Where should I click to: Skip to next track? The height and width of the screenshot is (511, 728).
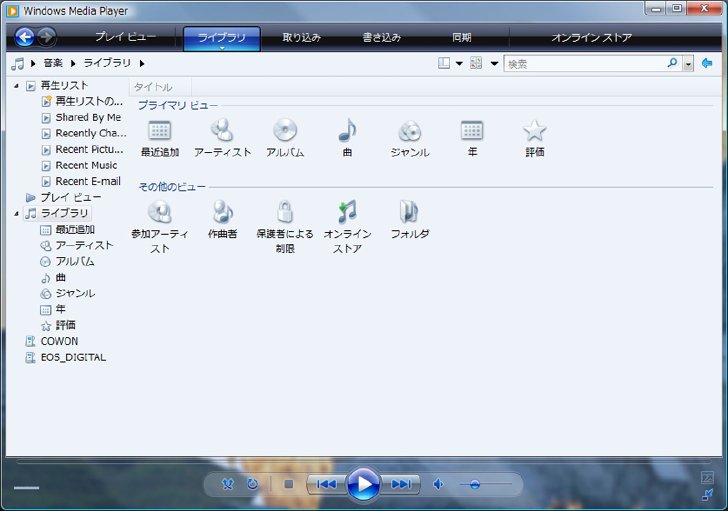[x=401, y=485]
